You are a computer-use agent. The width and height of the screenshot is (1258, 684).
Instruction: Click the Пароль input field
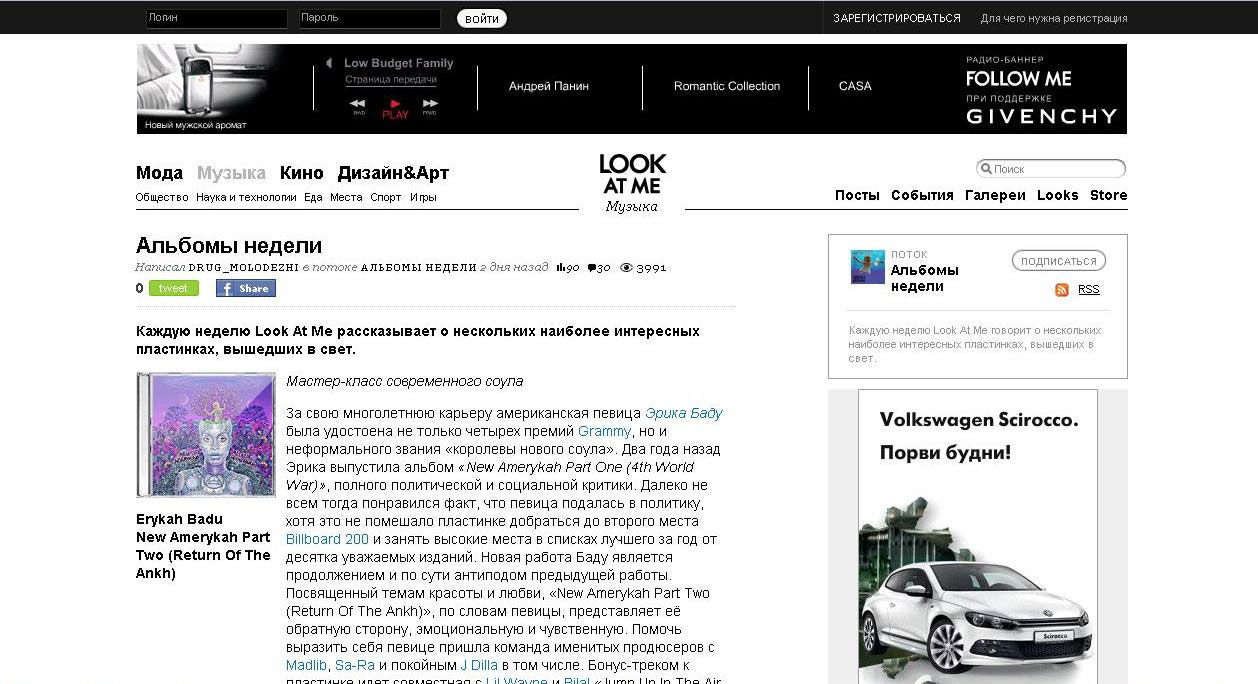(x=370, y=18)
